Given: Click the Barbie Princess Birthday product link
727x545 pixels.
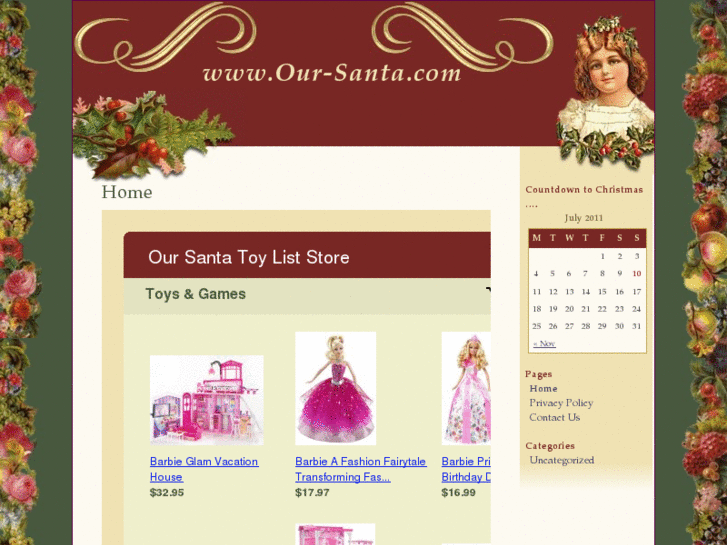Looking at the screenshot, I should pos(466,469).
